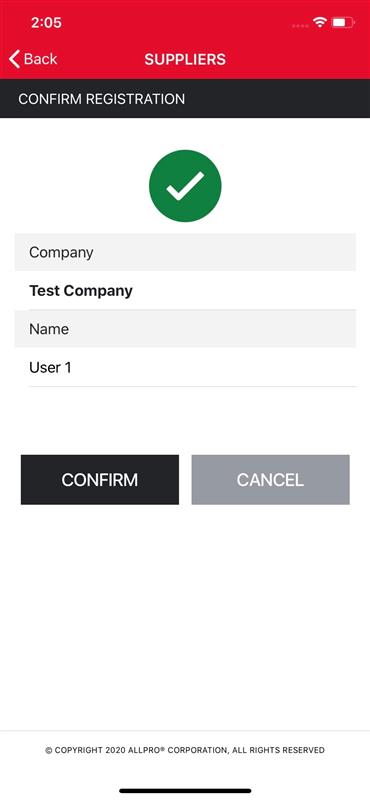
Task: Select the Test Company value
Action: (x=81, y=291)
